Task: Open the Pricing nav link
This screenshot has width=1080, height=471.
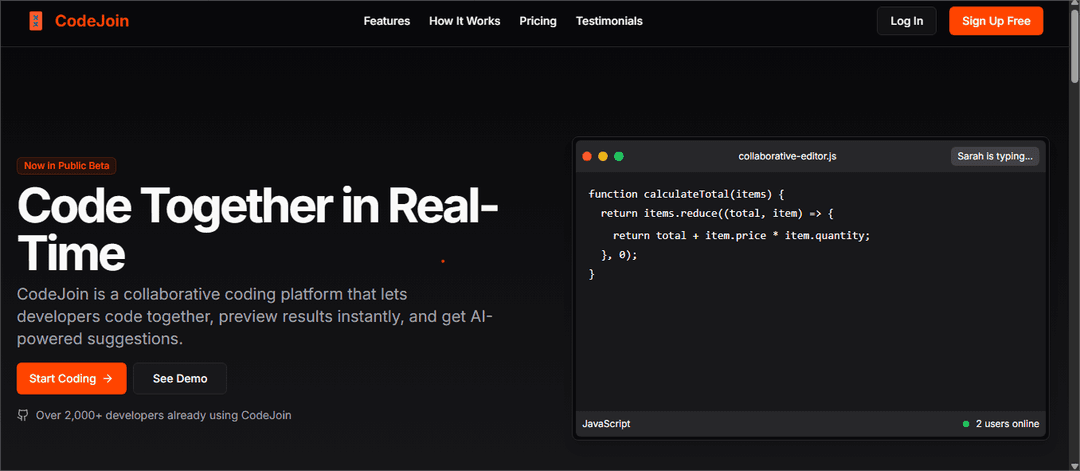Action: tap(538, 21)
